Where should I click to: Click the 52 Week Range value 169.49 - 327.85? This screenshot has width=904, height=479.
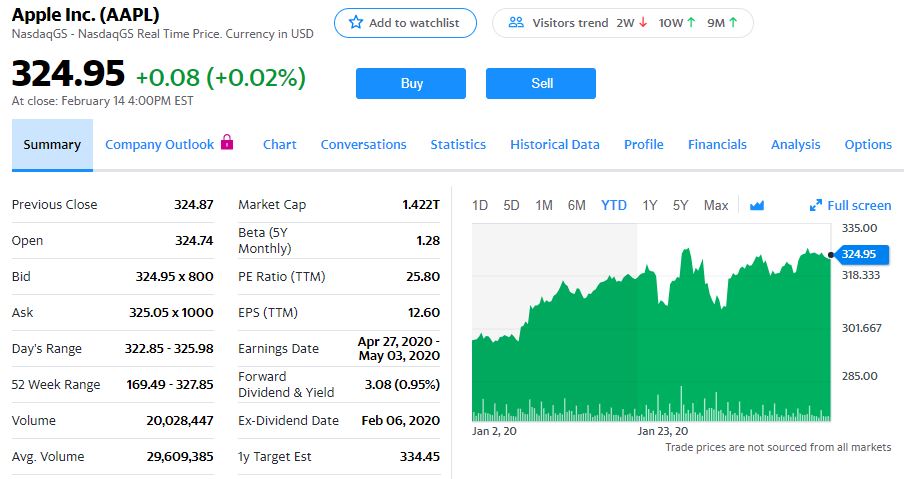(170, 384)
